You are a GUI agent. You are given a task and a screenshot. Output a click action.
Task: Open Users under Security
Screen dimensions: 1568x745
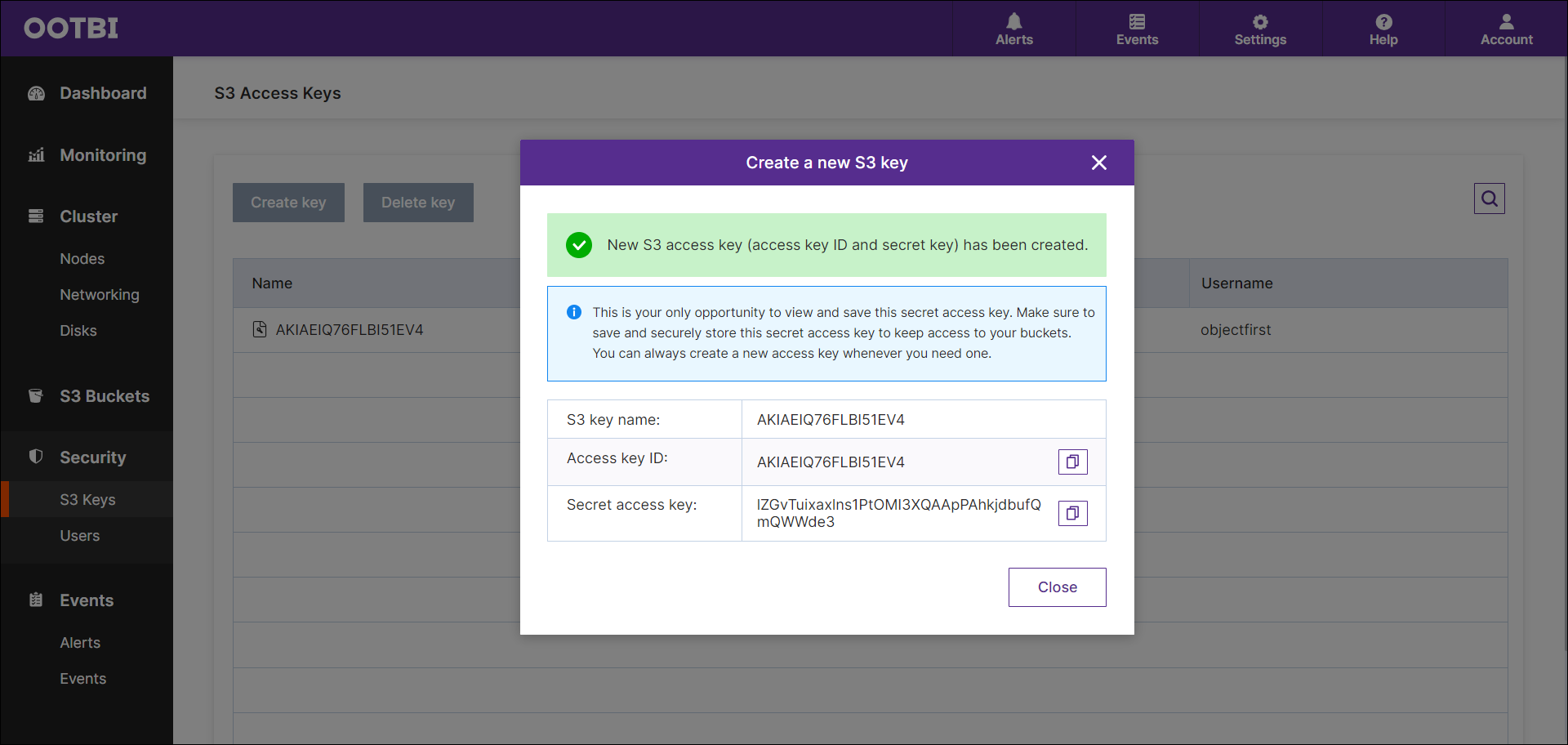click(79, 536)
